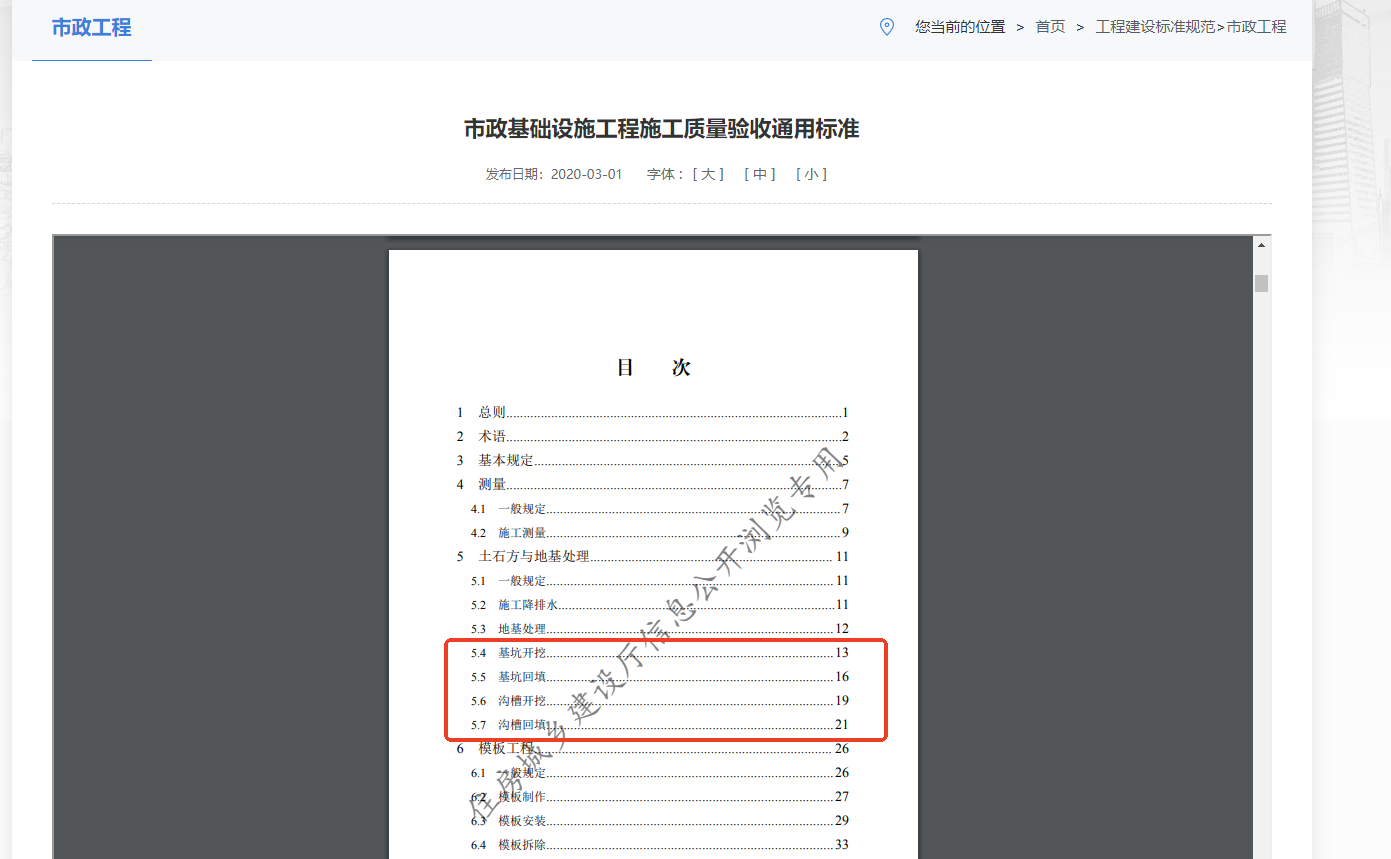Click chapter 3 基本规定 in contents
Viewport: 1391px width, 859px height.
click(x=505, y=461)
